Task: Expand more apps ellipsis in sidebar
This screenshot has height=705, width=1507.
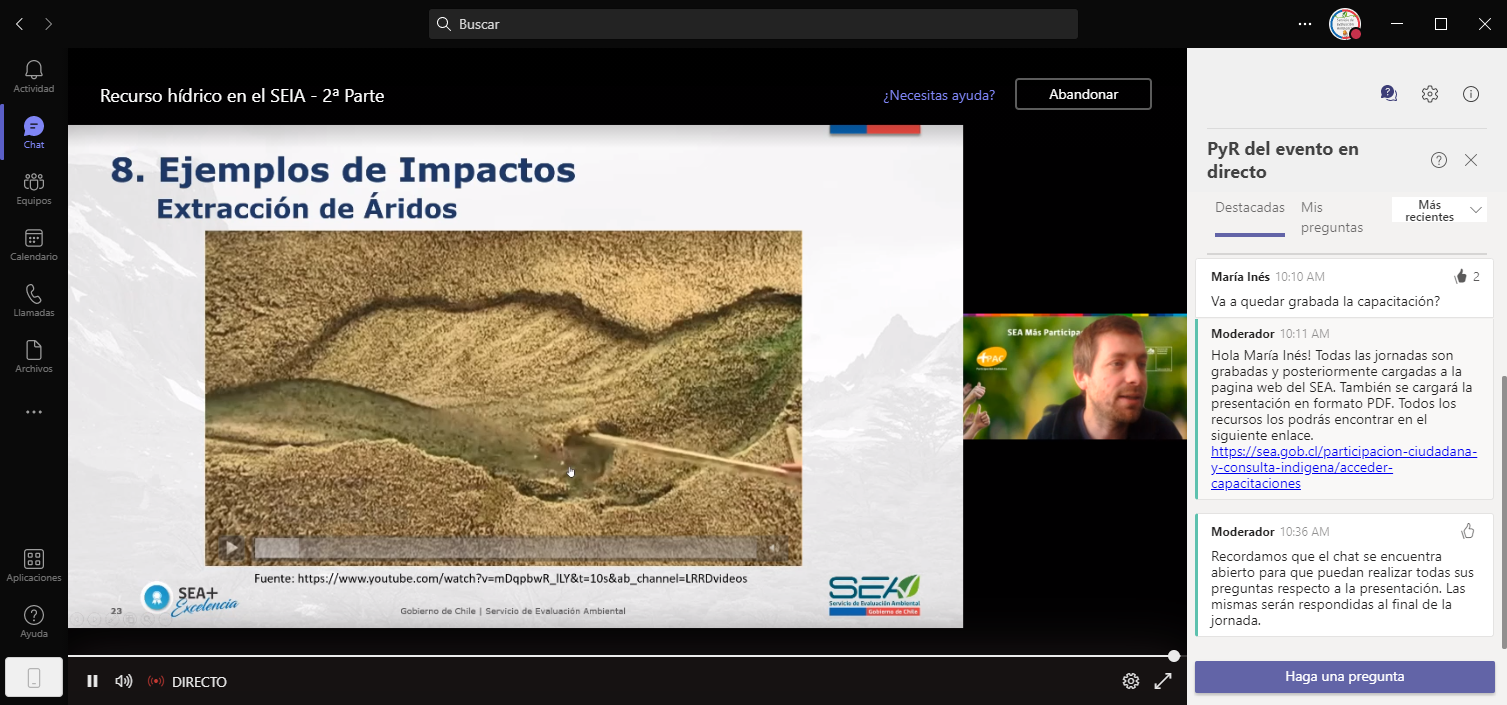Action: (x=34, y=412)
